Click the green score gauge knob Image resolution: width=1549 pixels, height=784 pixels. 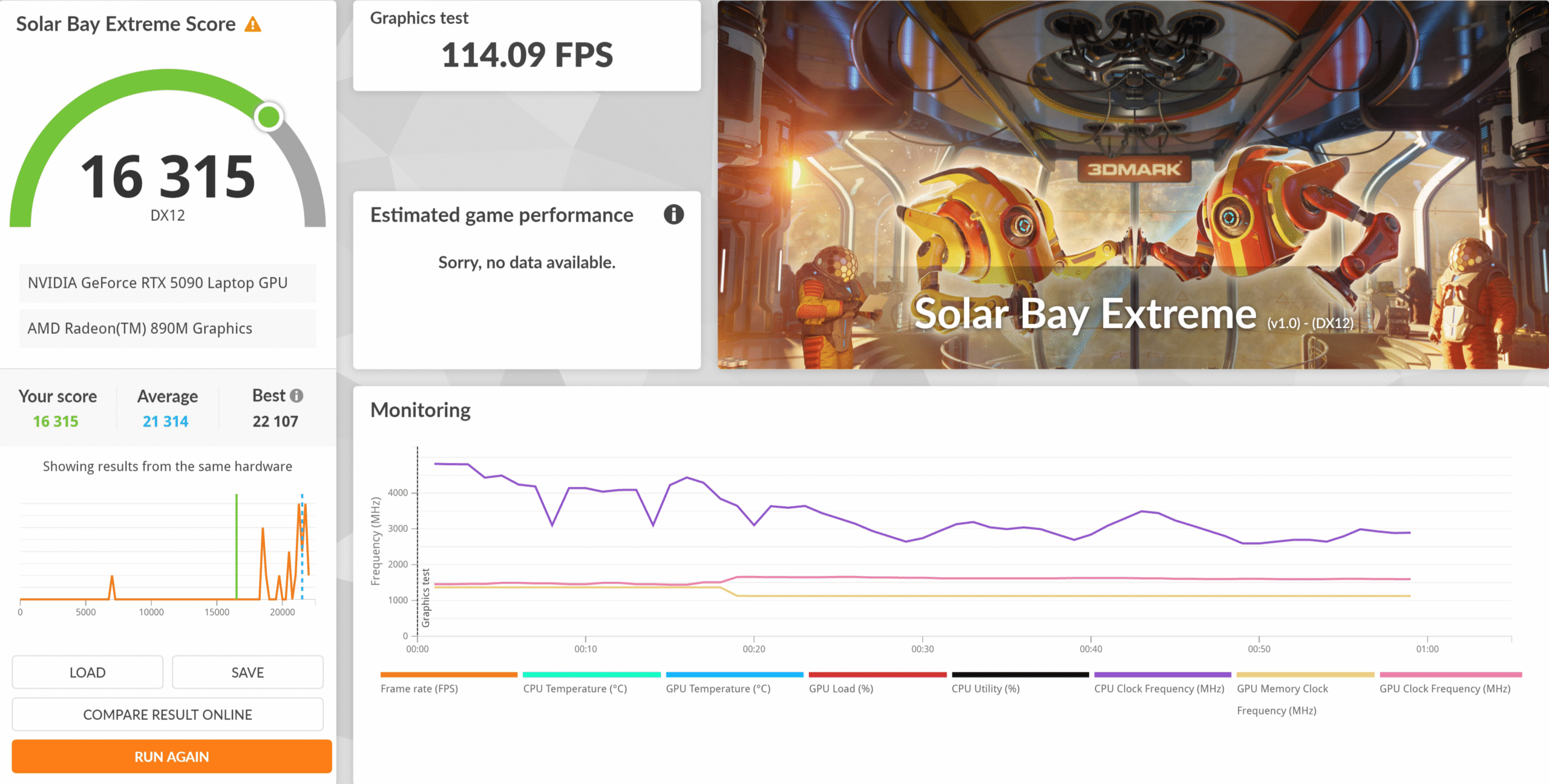269,117
